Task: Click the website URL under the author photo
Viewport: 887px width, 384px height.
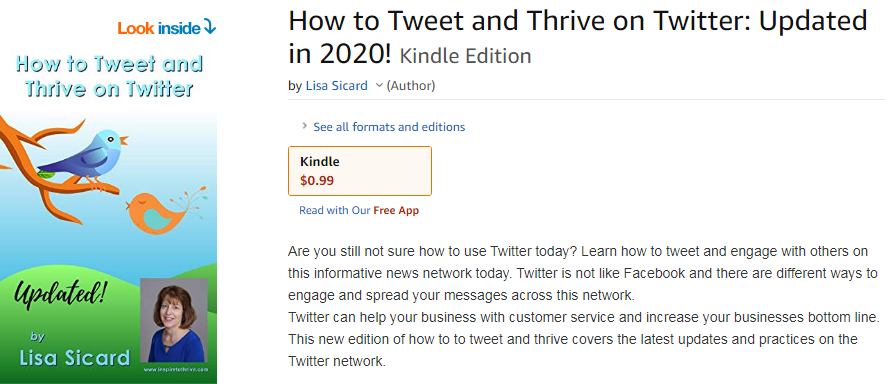Action: tap(176, 369)
